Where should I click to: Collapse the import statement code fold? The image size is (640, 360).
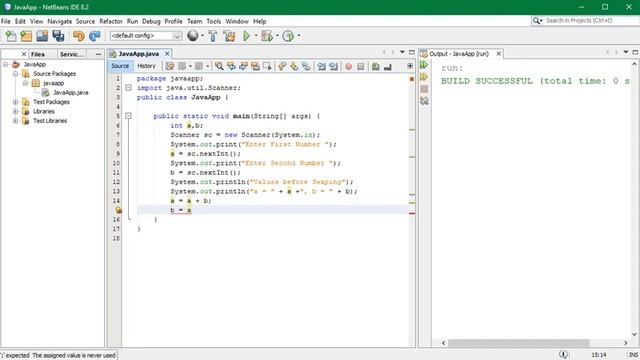click(128, 88)
